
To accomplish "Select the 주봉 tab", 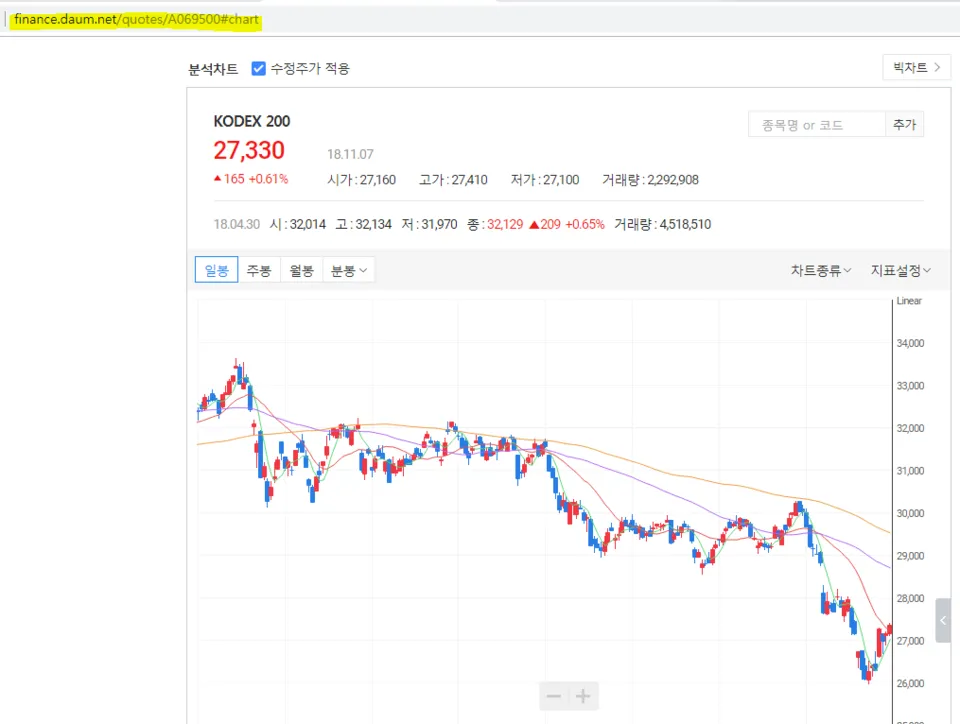I will click(x=259, y=270).
